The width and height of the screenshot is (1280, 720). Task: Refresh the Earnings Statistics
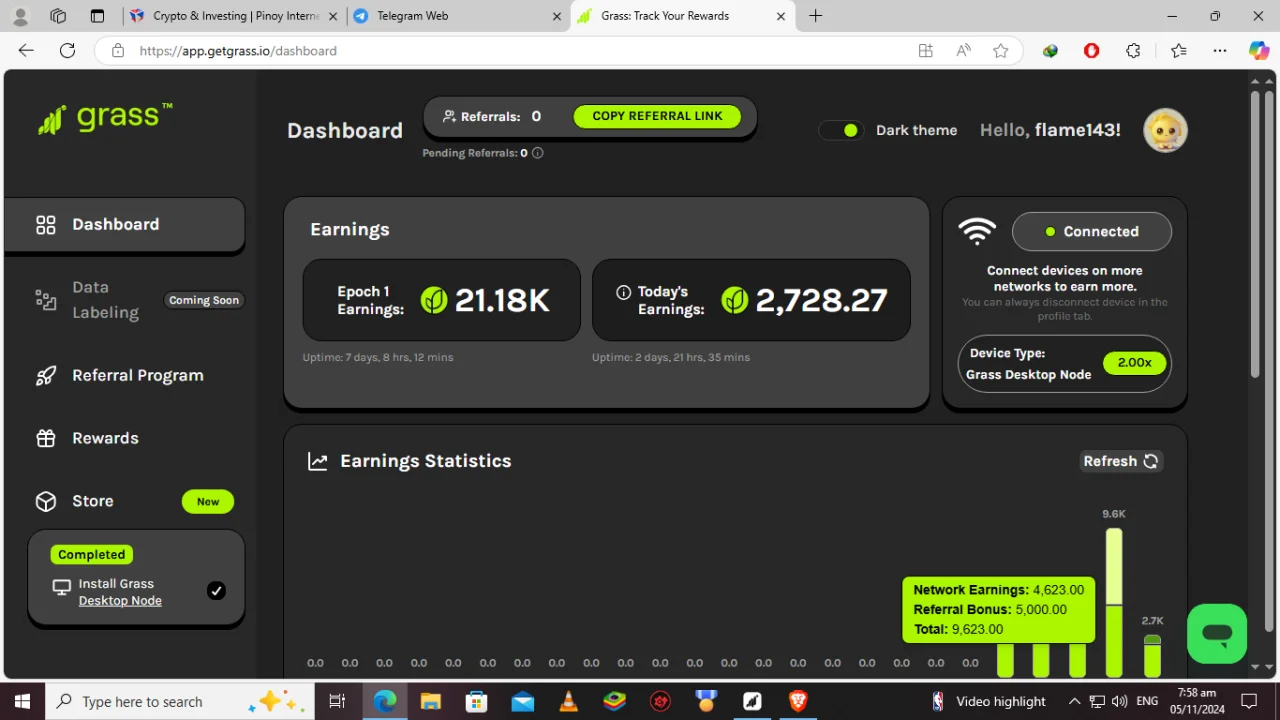pyautogui.click(x=1121, y=461)
